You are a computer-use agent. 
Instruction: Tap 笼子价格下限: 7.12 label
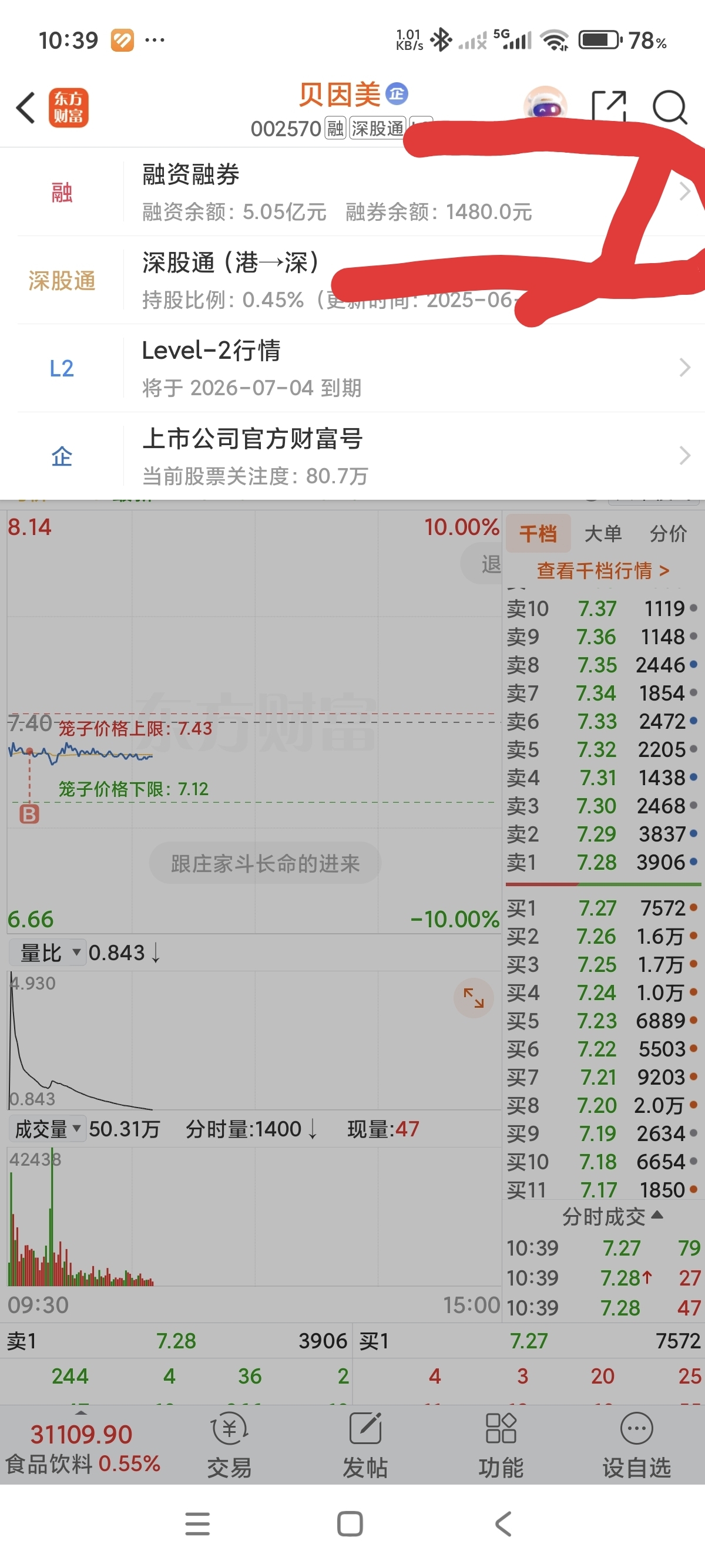[x=133, y=789]
